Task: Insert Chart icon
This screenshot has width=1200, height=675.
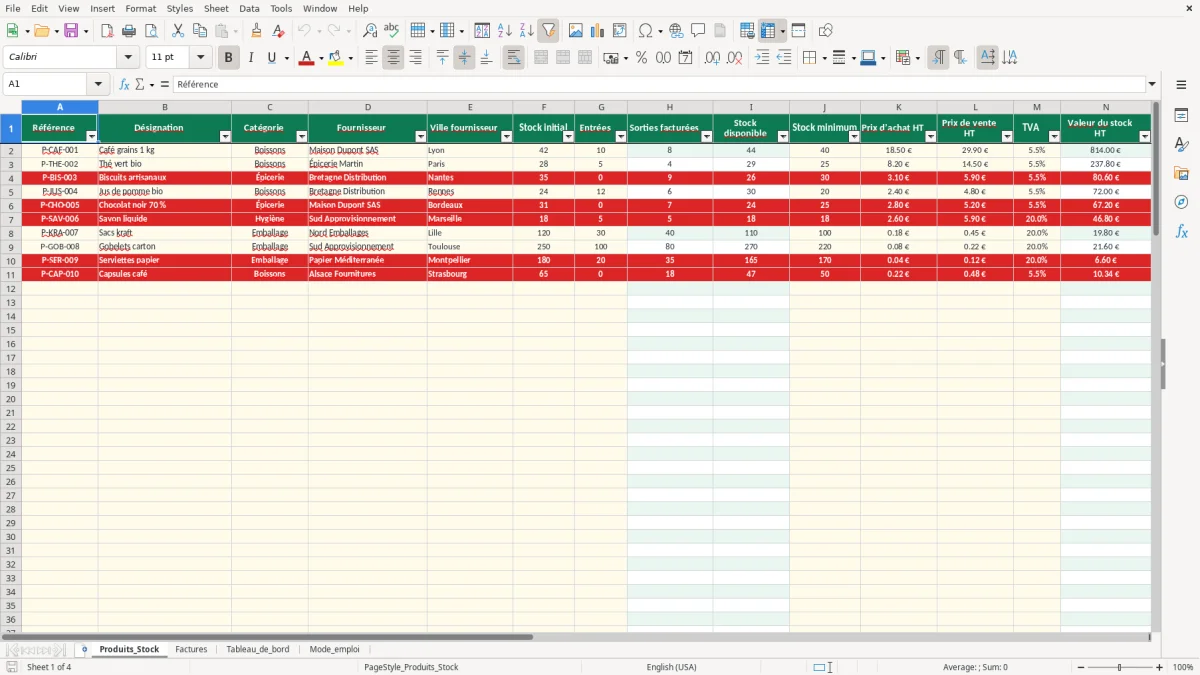Action: [x=598, y=31]
